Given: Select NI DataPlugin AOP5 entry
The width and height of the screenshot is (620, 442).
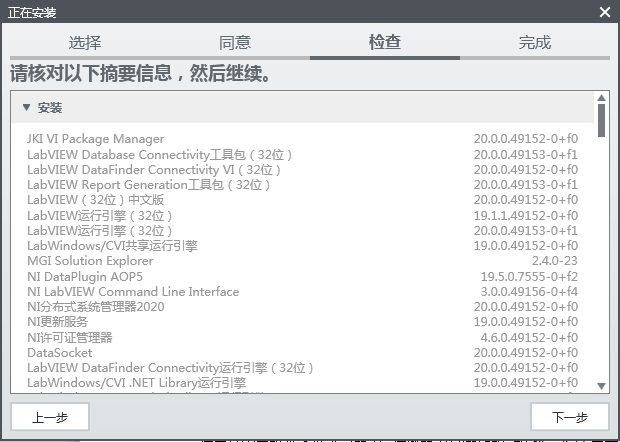Looking at the screenshot, I should point(302,276).
